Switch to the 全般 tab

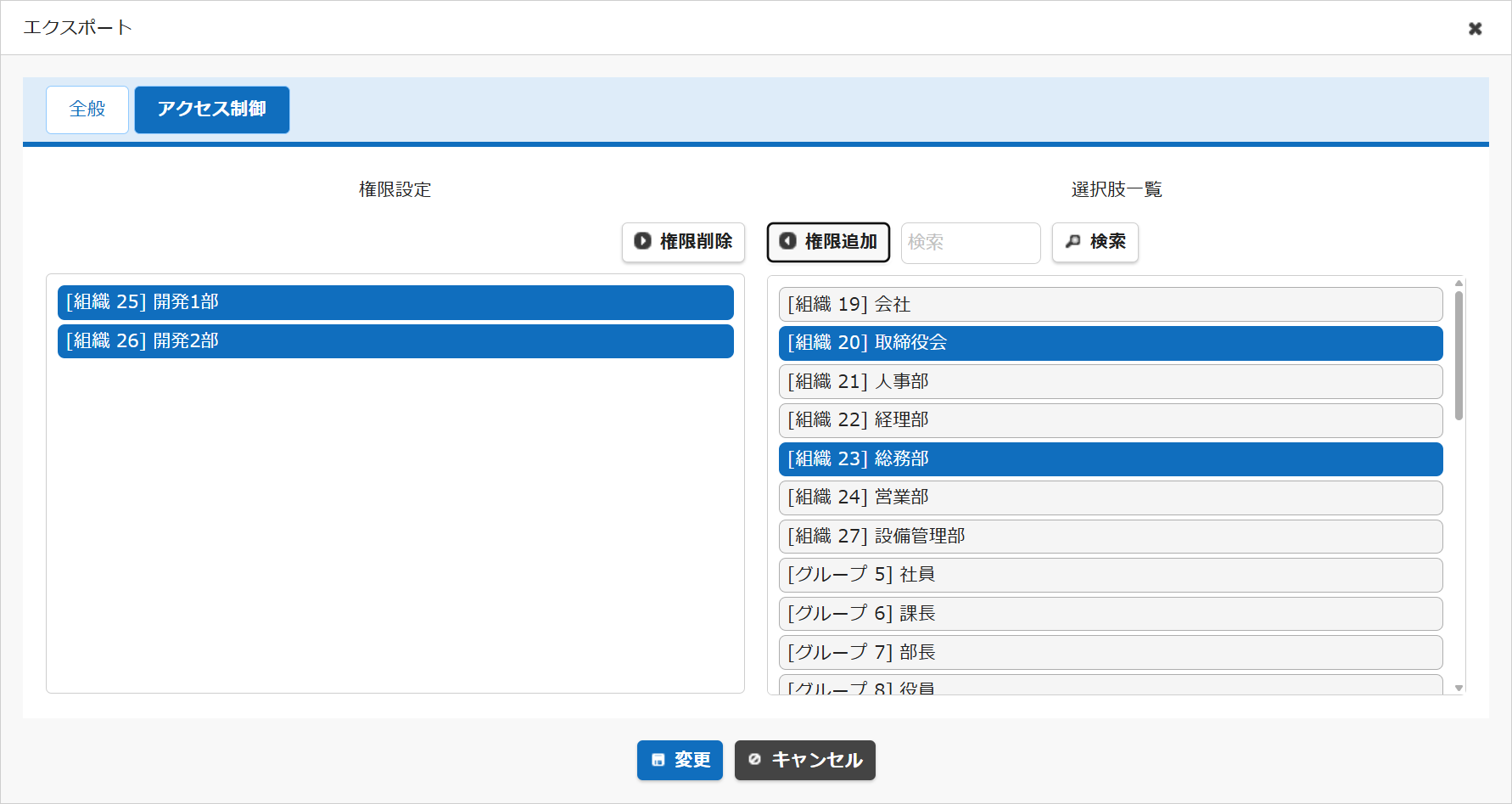[87, 110]
